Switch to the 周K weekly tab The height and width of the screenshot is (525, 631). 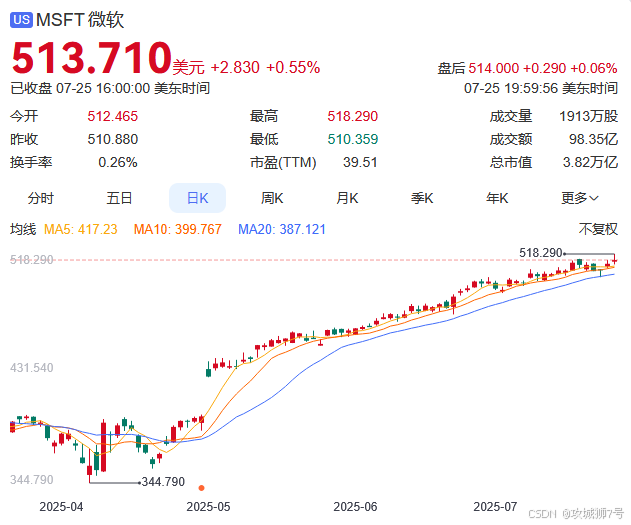(x=272, y=198)
